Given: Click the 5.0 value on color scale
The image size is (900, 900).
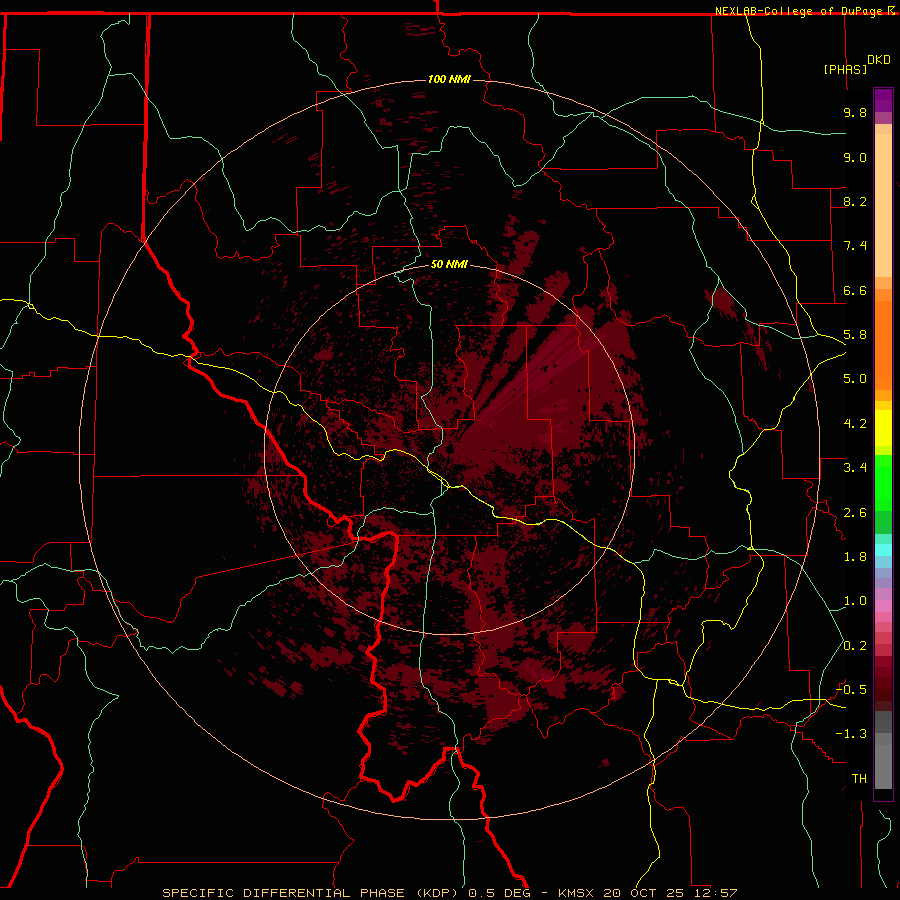Looking at the screenshot, I should click(855, 379).
